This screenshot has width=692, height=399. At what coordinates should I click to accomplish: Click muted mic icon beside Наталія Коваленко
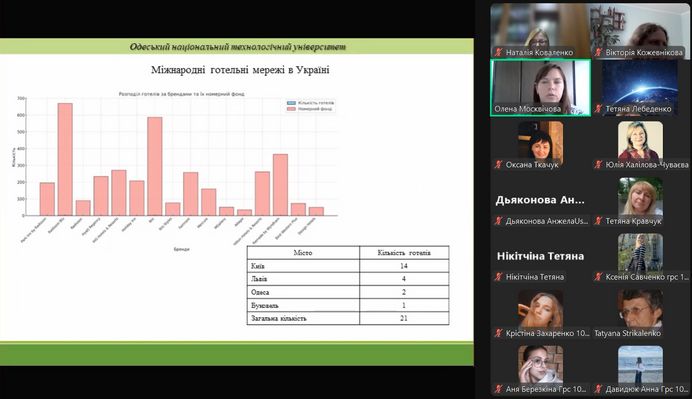click(498, 53)
